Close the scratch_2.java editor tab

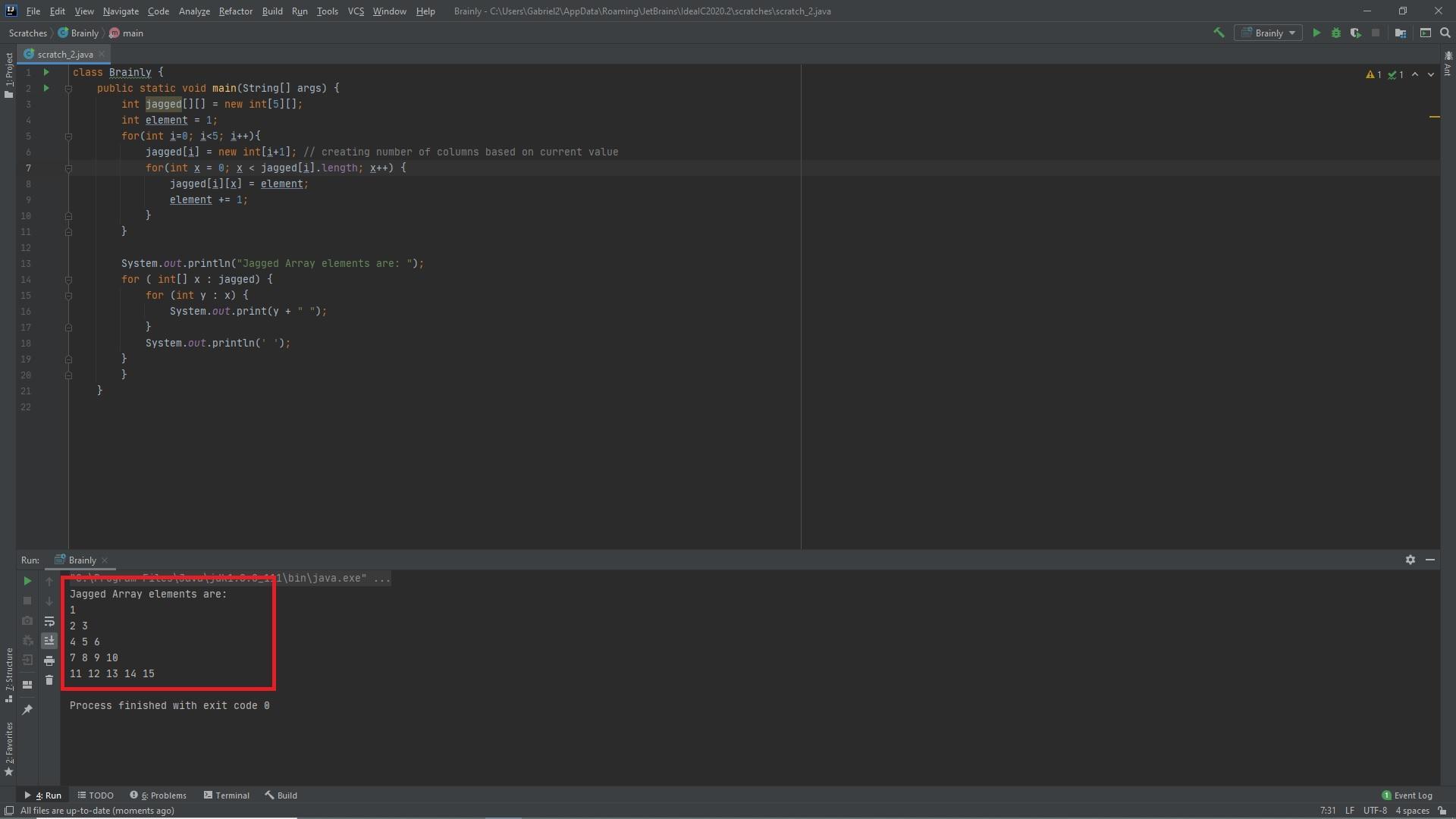pyautogui.click(x=102, y=55)
